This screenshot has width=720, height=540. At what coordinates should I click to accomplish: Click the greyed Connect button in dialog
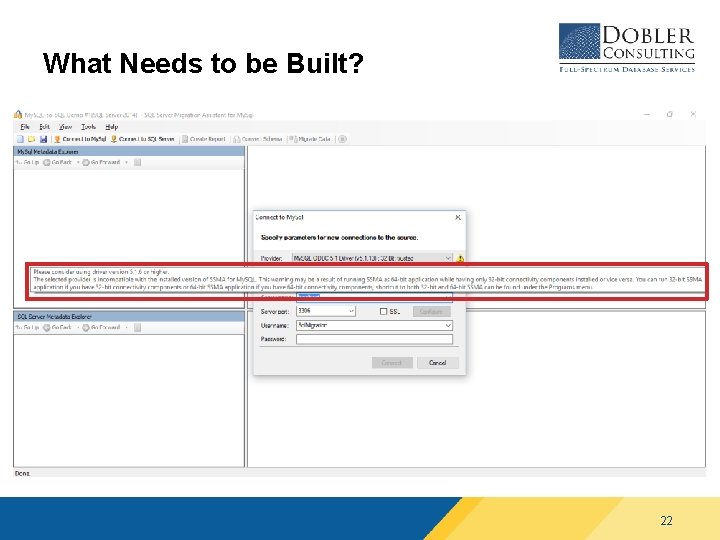pos(392,363)
